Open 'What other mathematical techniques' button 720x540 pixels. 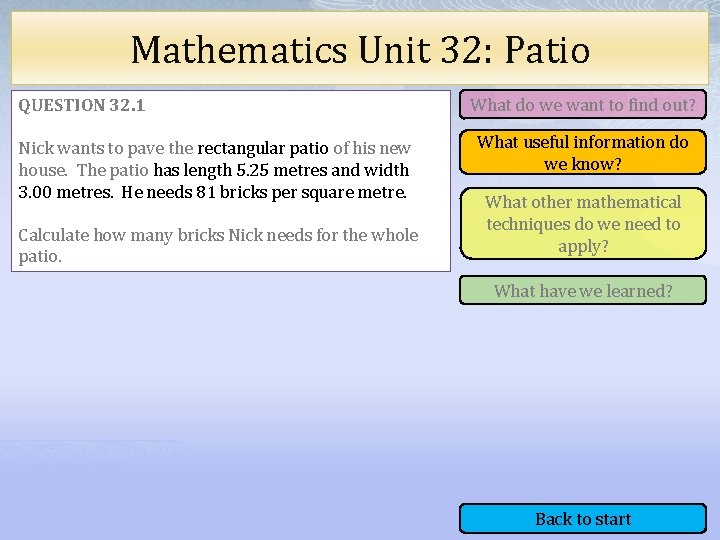tap(583, 224)
